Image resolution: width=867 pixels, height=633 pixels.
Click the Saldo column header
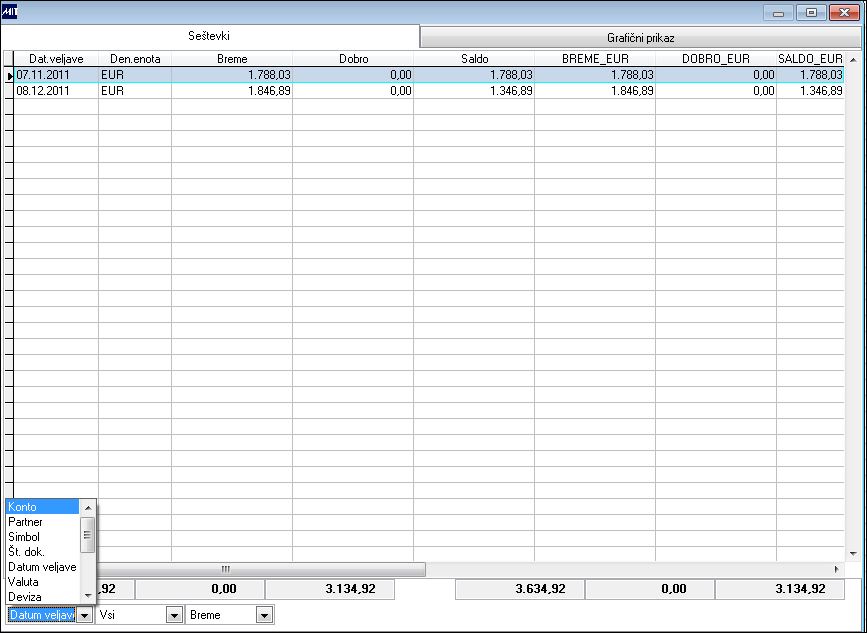tap(474, 59)
